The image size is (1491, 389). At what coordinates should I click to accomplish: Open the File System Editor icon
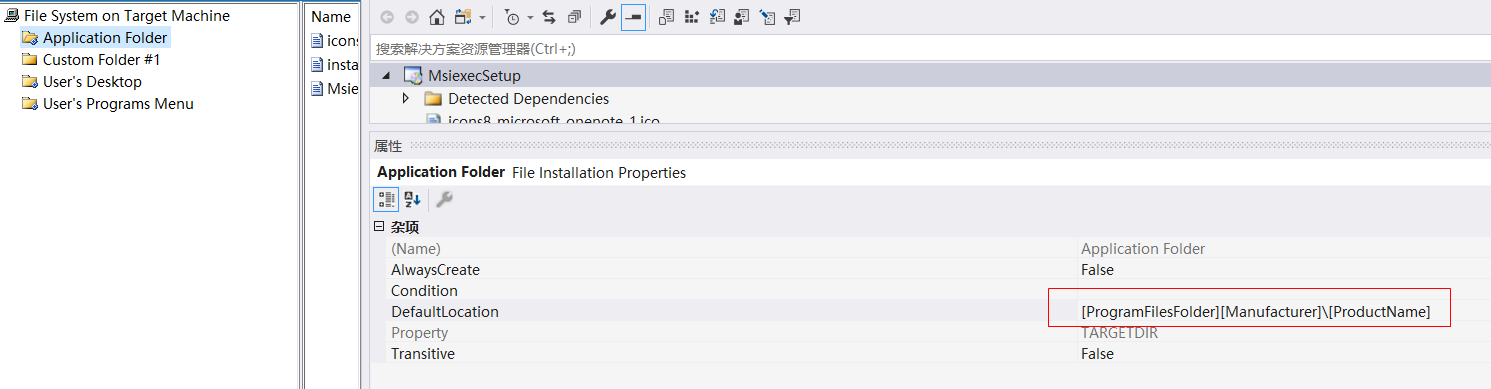click(667, 17)
